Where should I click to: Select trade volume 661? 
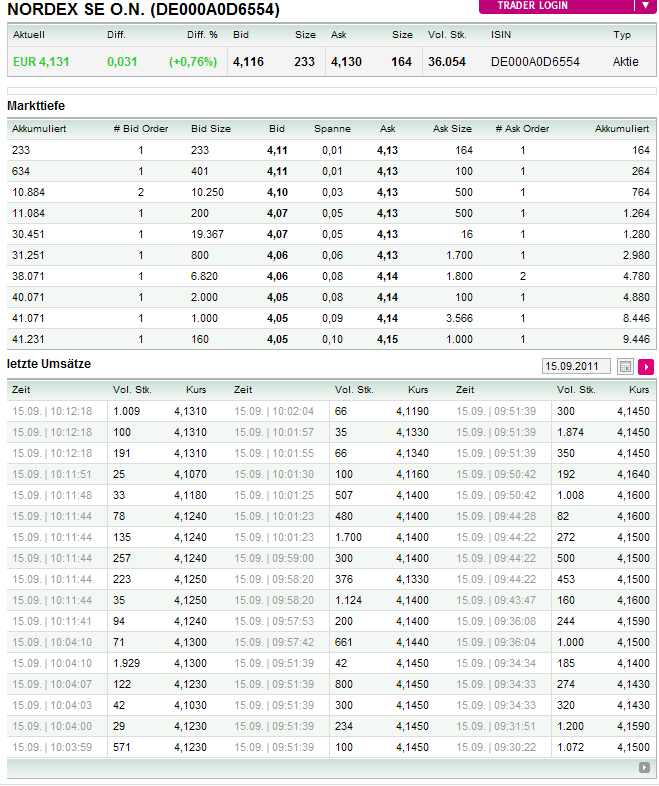(344, 643)
